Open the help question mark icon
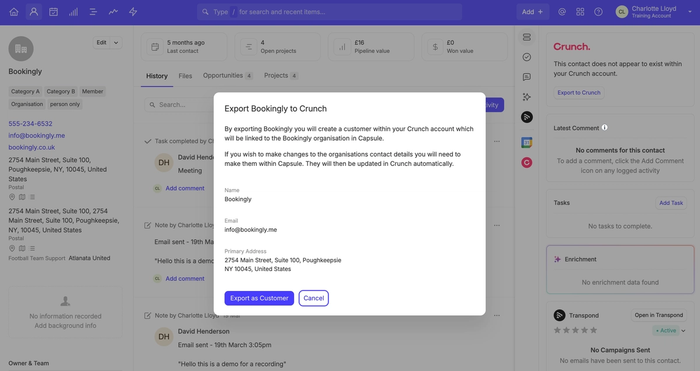Viewport: 700px width, 371px height. coord(598,12)
